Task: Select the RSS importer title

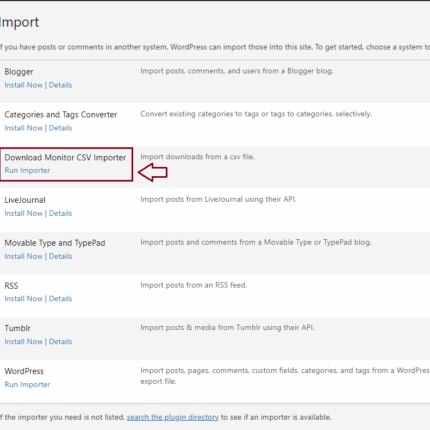Action: coord(11,286)
